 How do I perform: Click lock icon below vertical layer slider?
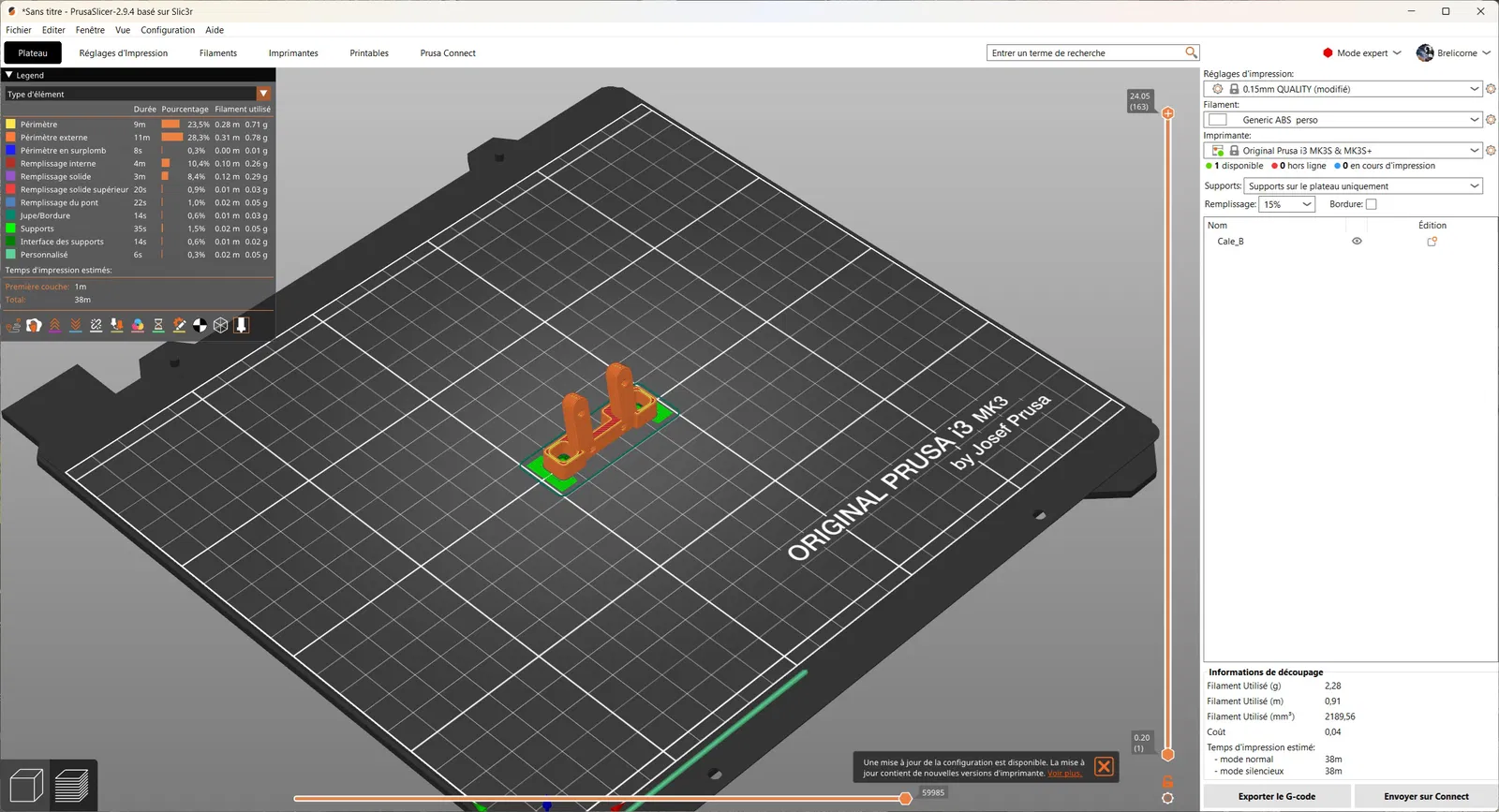click(x=1167, y=781)
